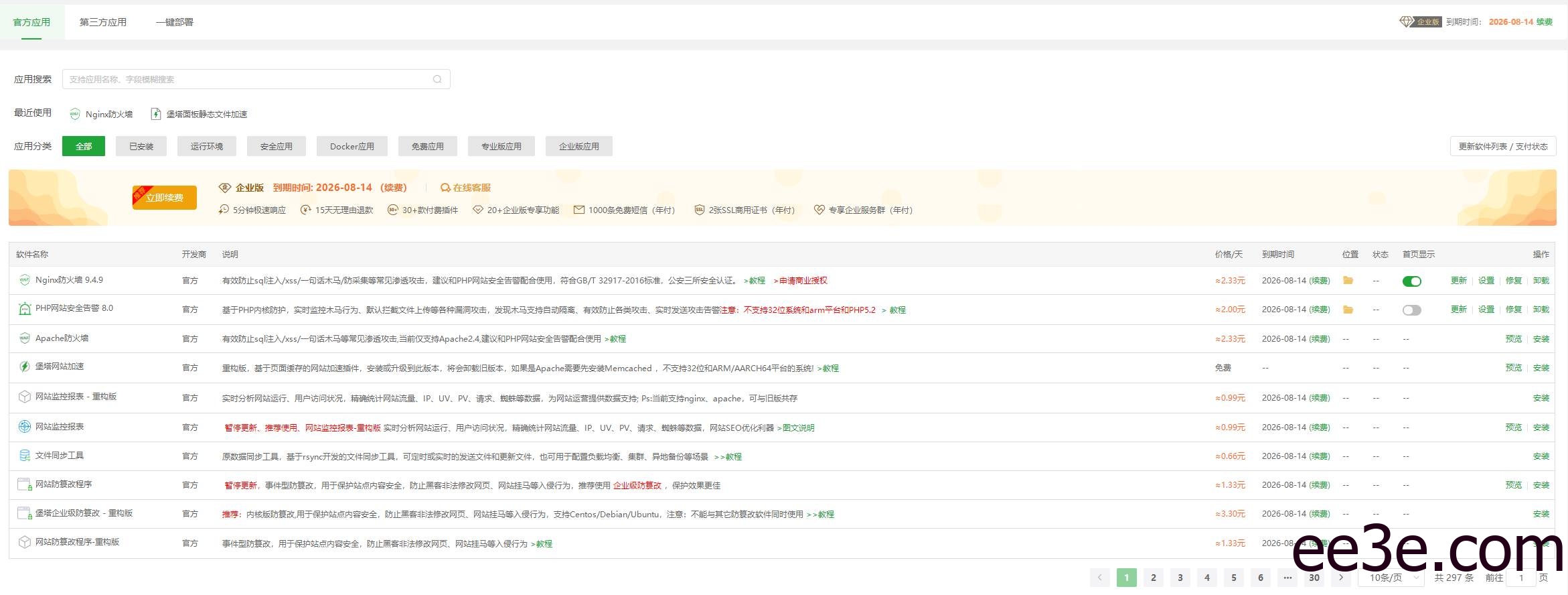The image size is (1568, 595).
Task: Click the search magnifier icon
Action: point(437,79)
